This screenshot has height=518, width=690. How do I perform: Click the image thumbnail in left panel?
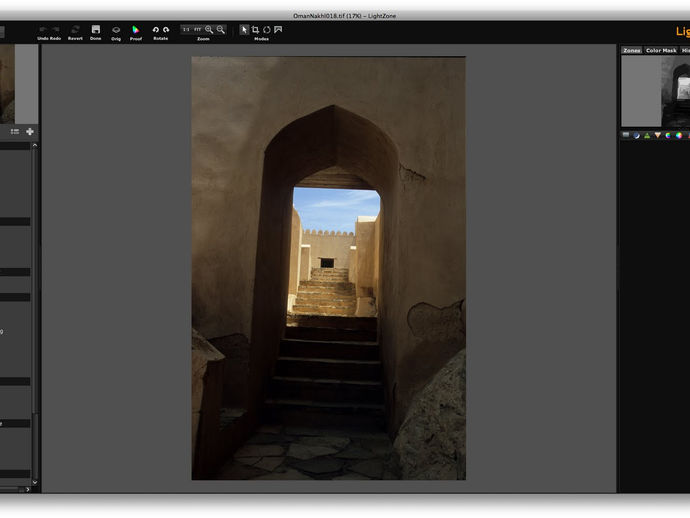[x=7, y=84]
